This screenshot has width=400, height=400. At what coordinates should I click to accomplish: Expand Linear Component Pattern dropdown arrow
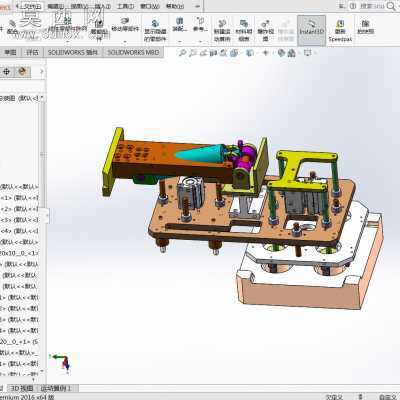68,42
